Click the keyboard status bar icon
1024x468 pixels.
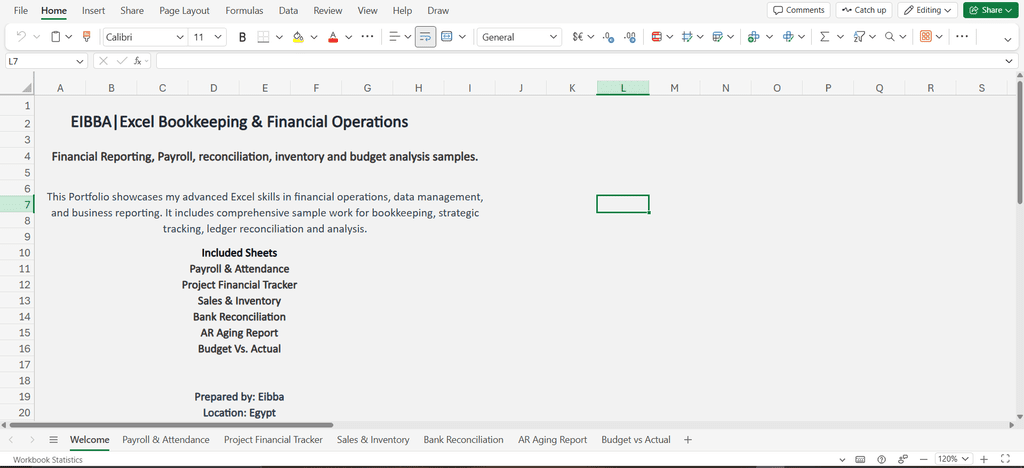click(x=860, y=460)
